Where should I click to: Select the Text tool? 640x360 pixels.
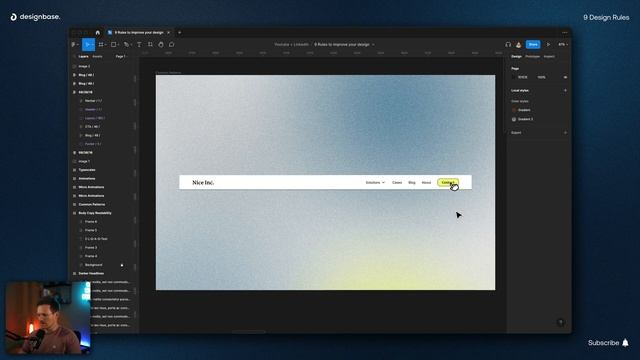pos(139,44)
